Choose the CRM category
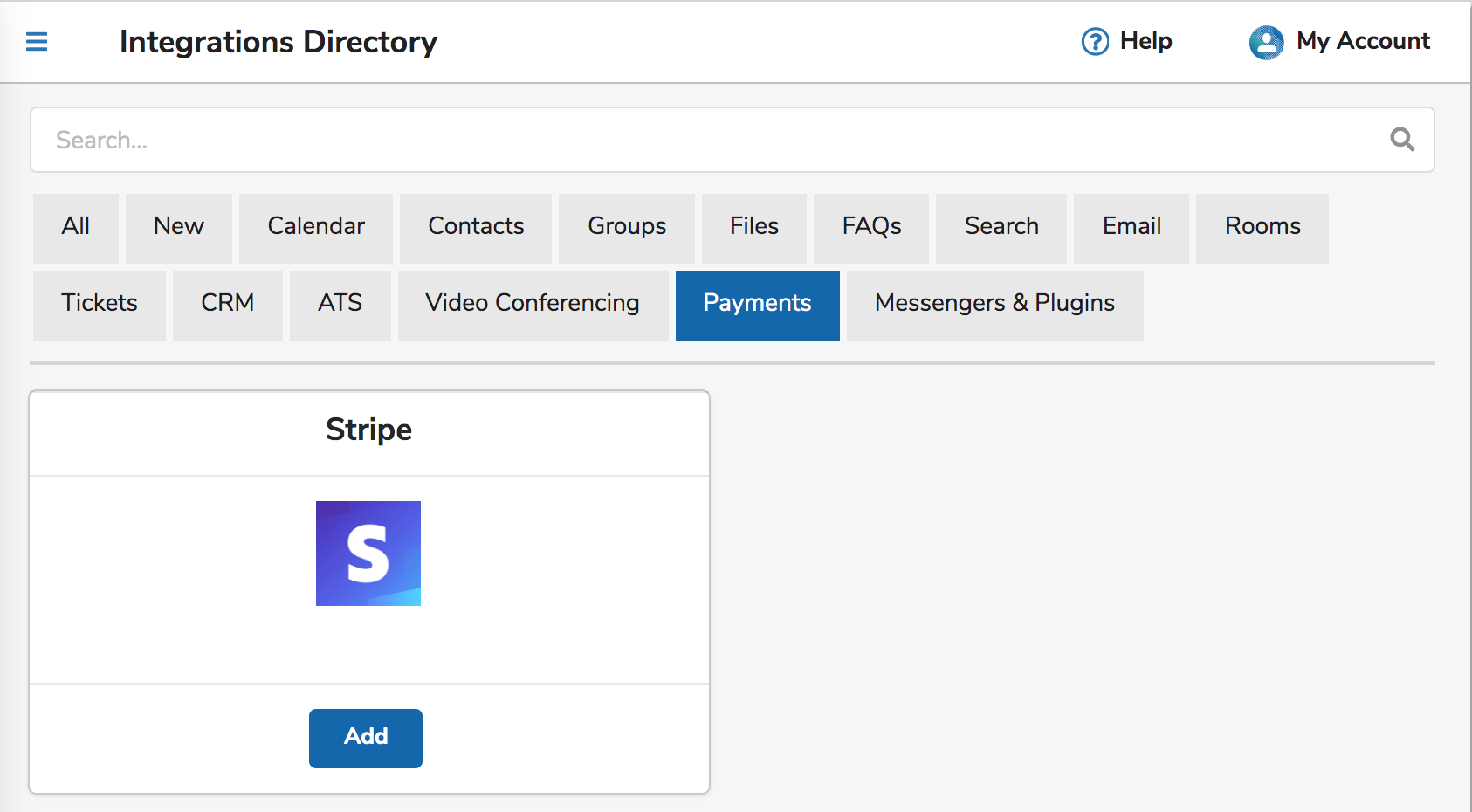1472x812 pixels. tap(228, 305)
